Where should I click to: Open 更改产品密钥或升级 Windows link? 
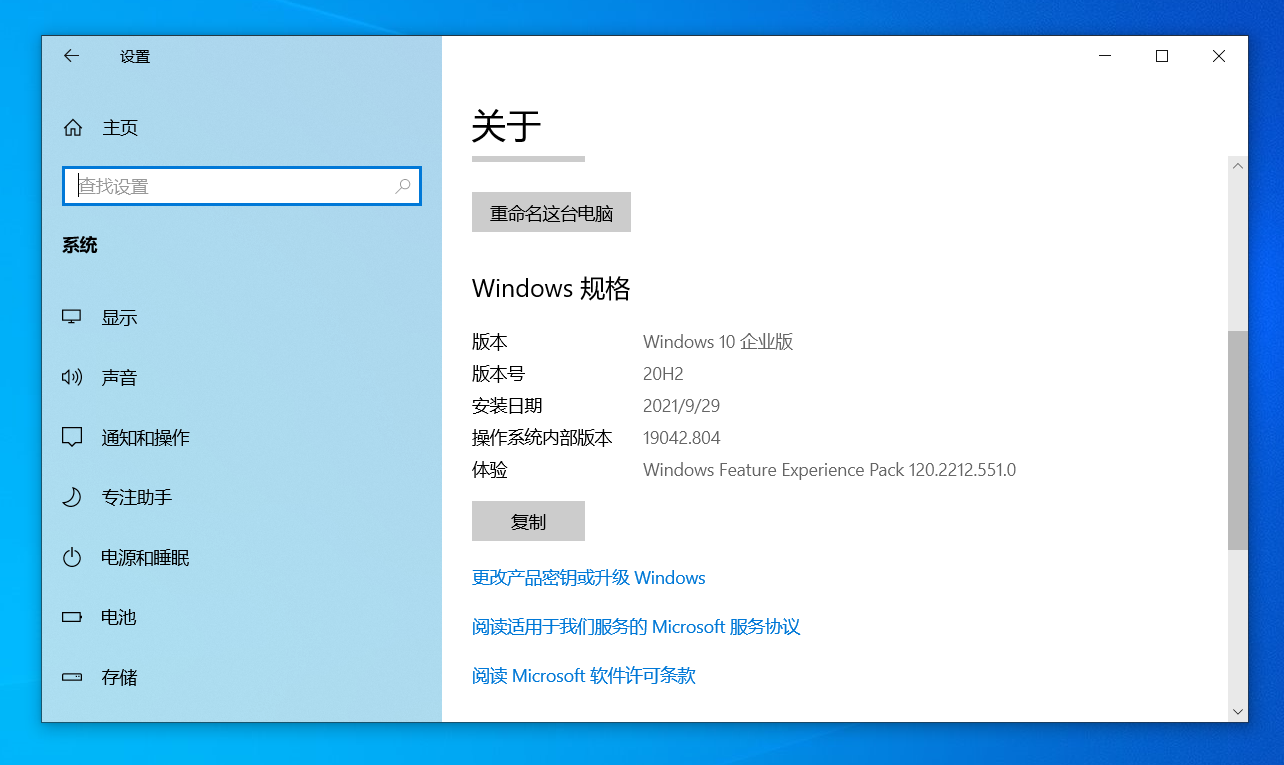[589, 578]
